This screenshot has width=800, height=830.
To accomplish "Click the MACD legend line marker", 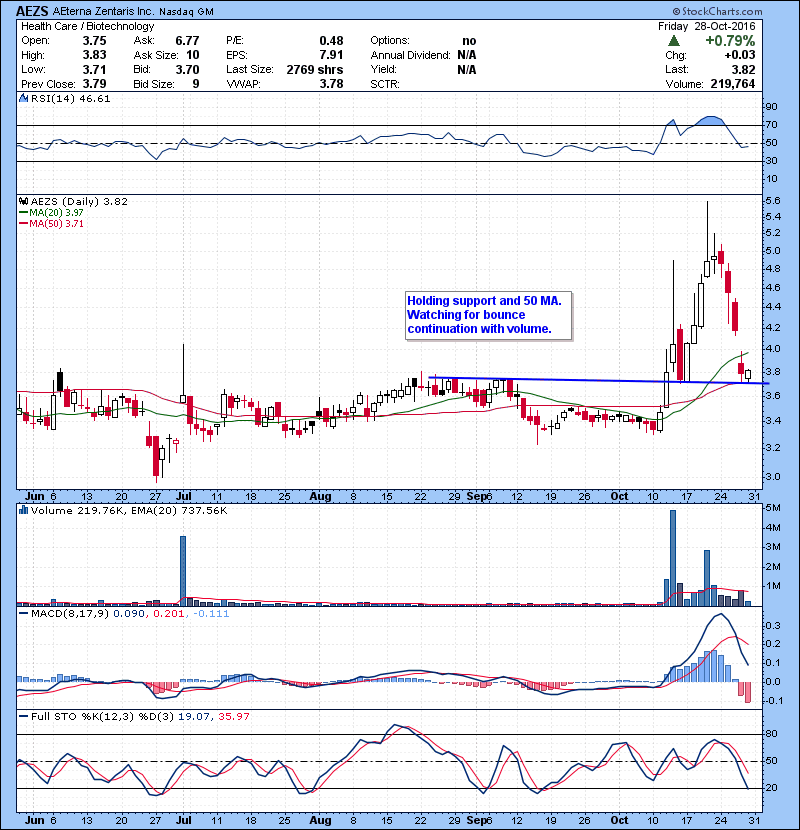I will click(x=23, y=614).
